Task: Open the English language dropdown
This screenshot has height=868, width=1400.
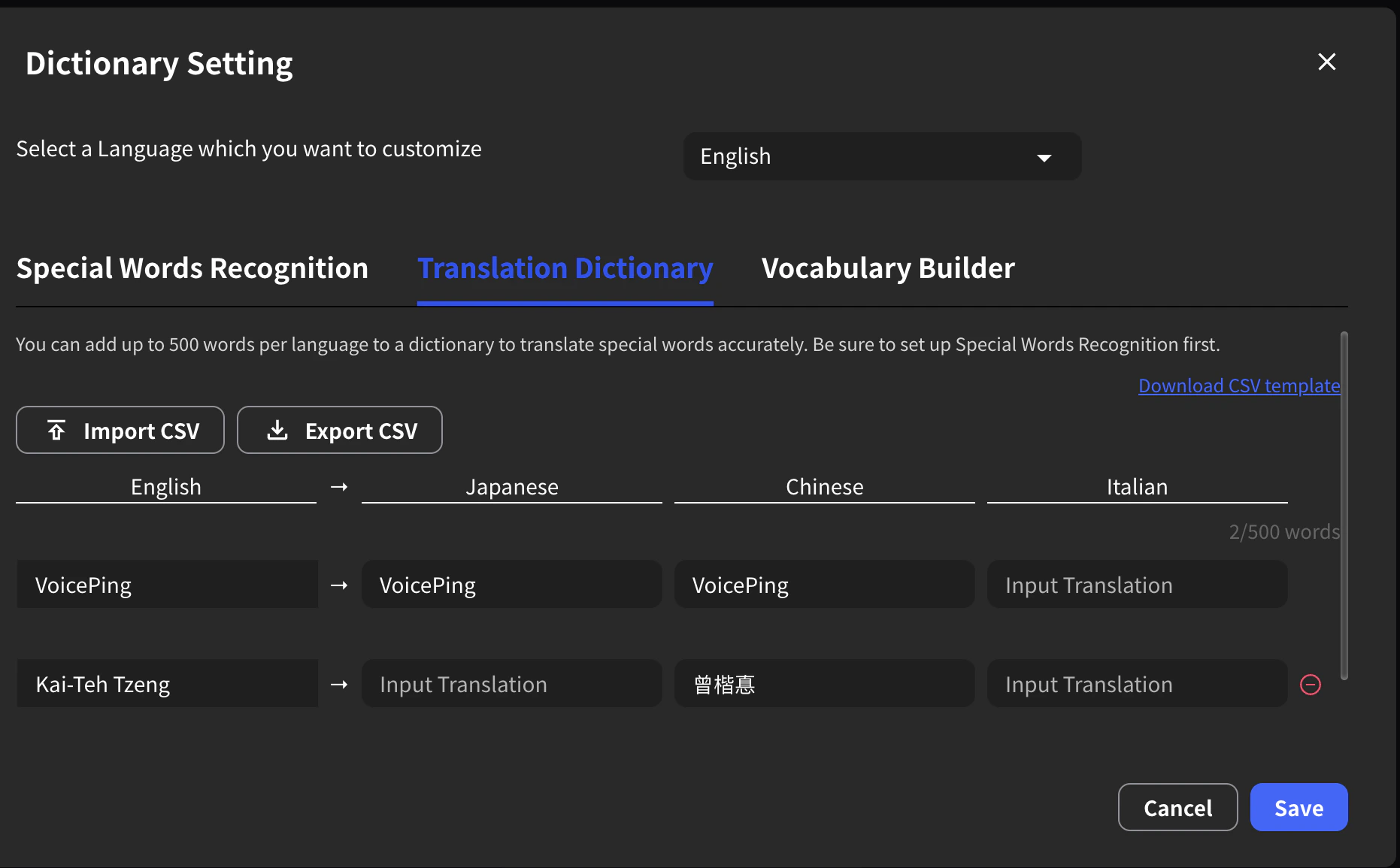Action: (882, 156)
